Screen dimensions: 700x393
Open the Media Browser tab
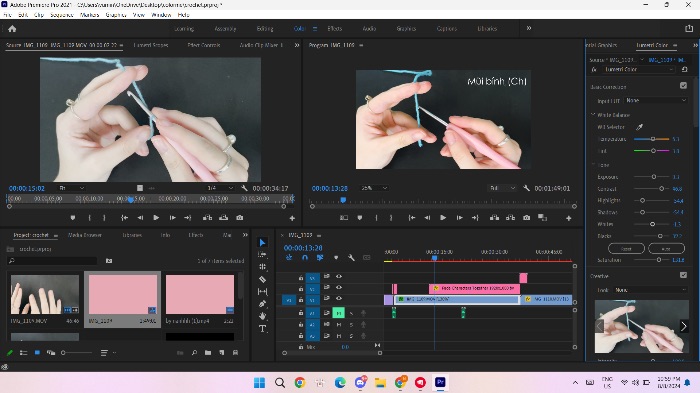click(x=84, y=235)
